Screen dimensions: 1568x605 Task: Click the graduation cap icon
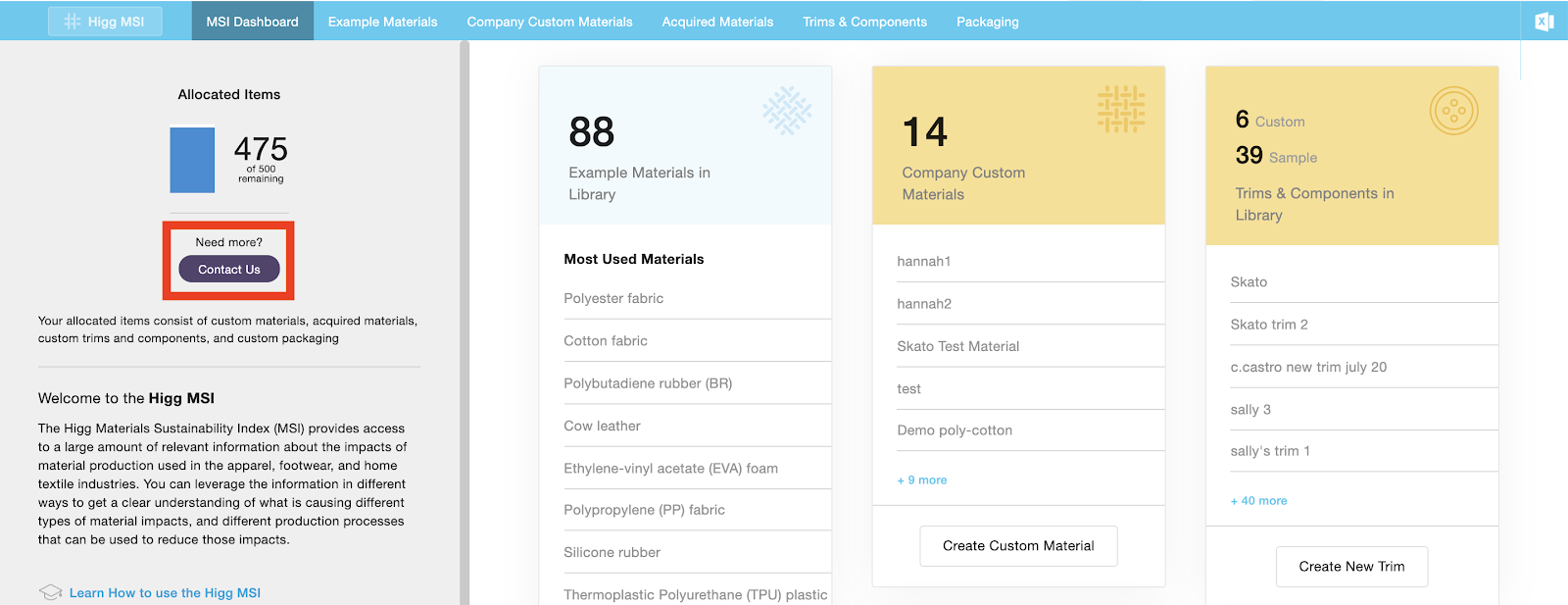(x=50, y=592)
